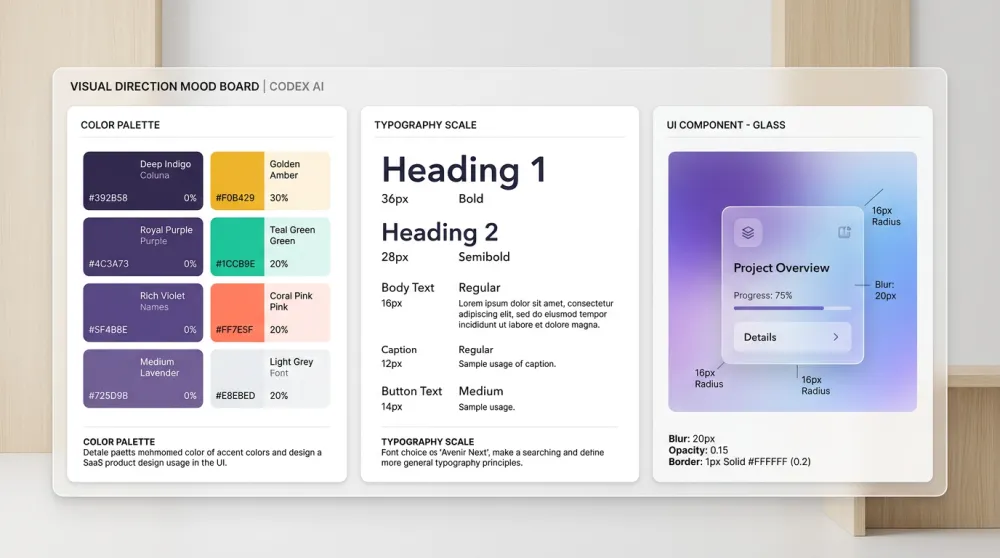Click the layers icon in Project Overview card
1000x558 pixels.
[x=747, y=233]
